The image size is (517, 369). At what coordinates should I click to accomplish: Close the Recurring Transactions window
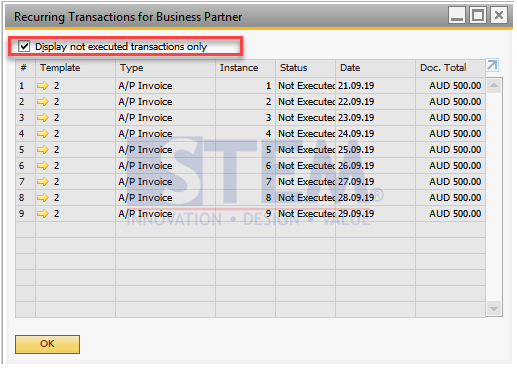click(x=499, y=15)
